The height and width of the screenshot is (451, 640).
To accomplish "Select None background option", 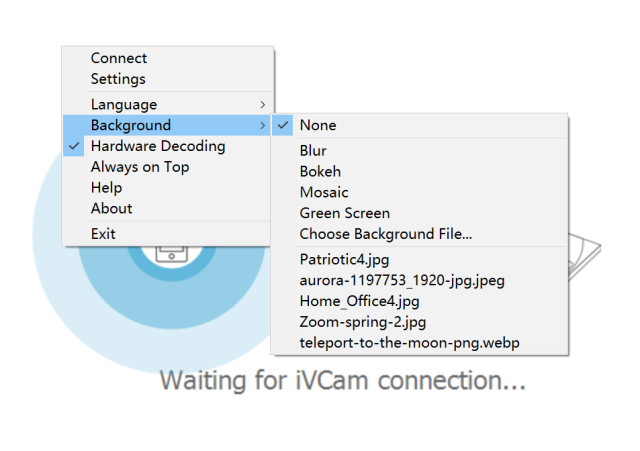I will 420,125.
